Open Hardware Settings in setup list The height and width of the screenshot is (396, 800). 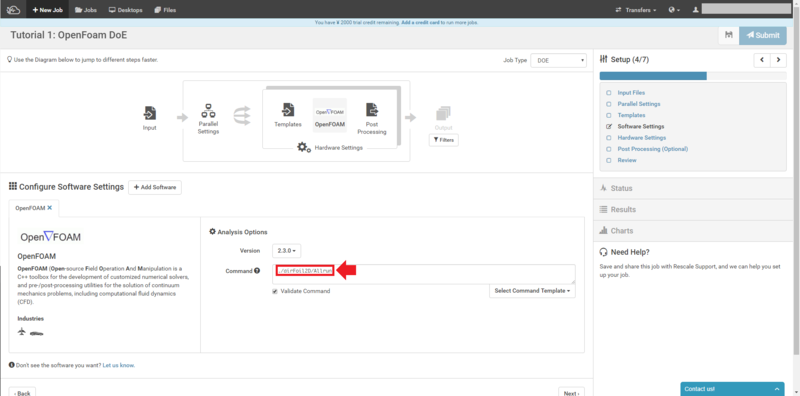[641, 138]
